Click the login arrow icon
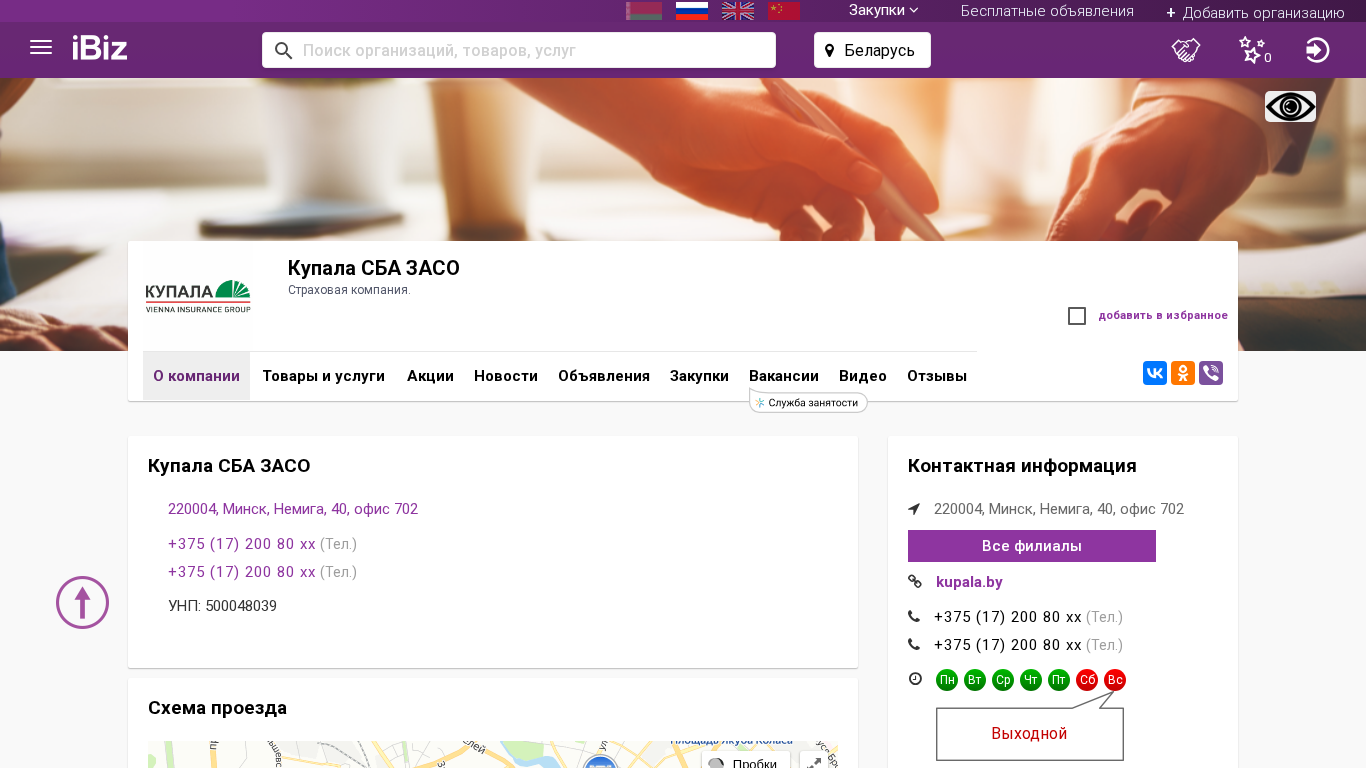Viewport: 1366px width, 768px height. click(1318, 50)
